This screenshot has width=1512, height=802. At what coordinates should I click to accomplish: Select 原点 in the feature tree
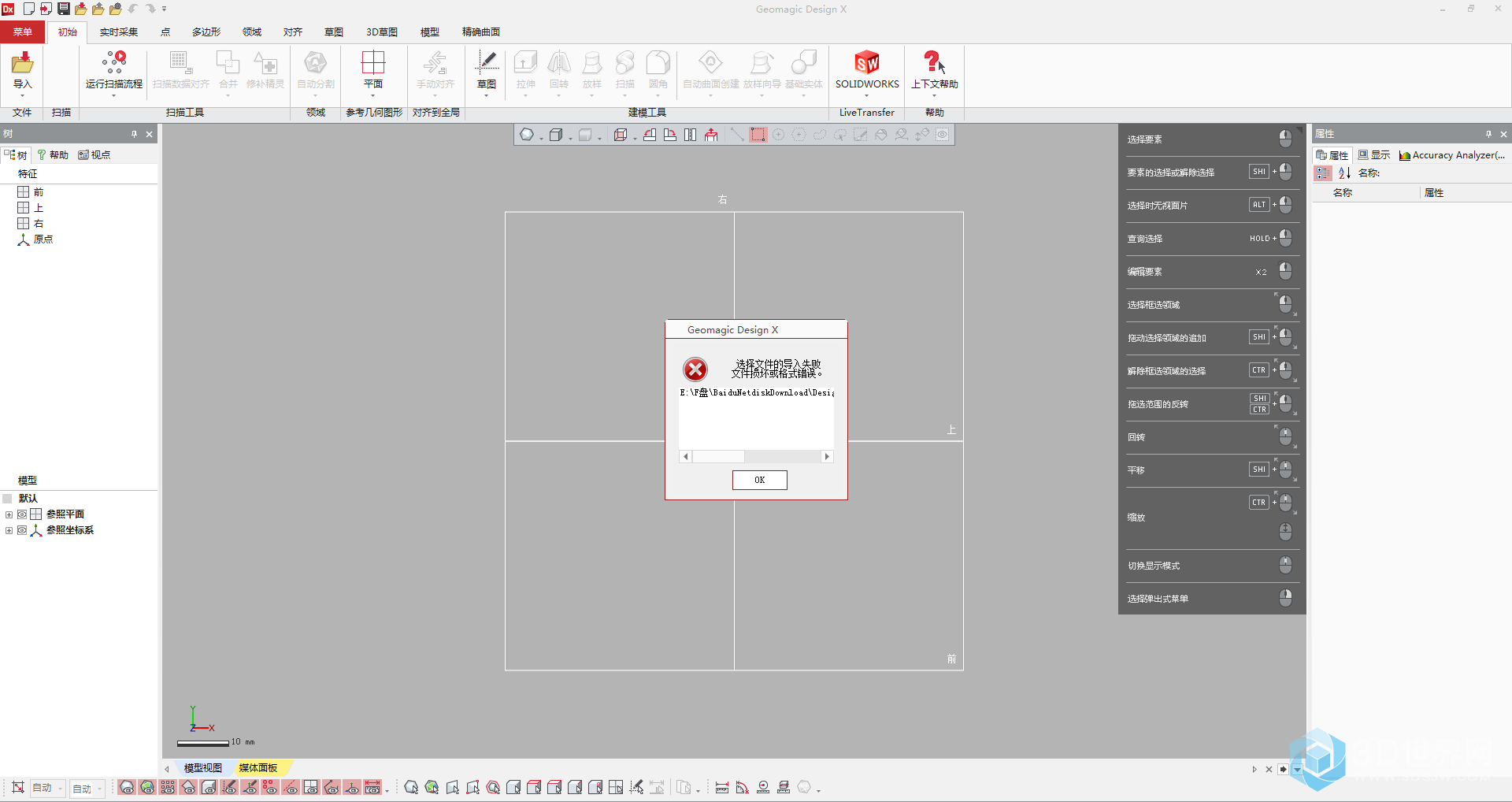click(35, 239)
